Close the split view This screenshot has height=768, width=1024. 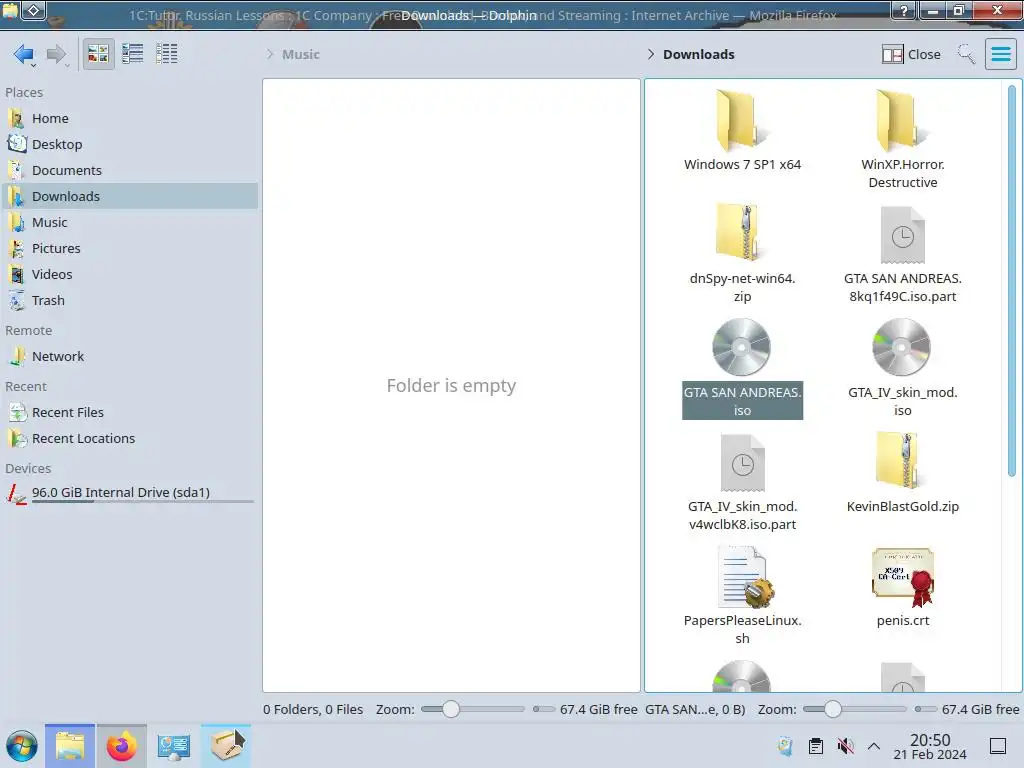(911, 54)
